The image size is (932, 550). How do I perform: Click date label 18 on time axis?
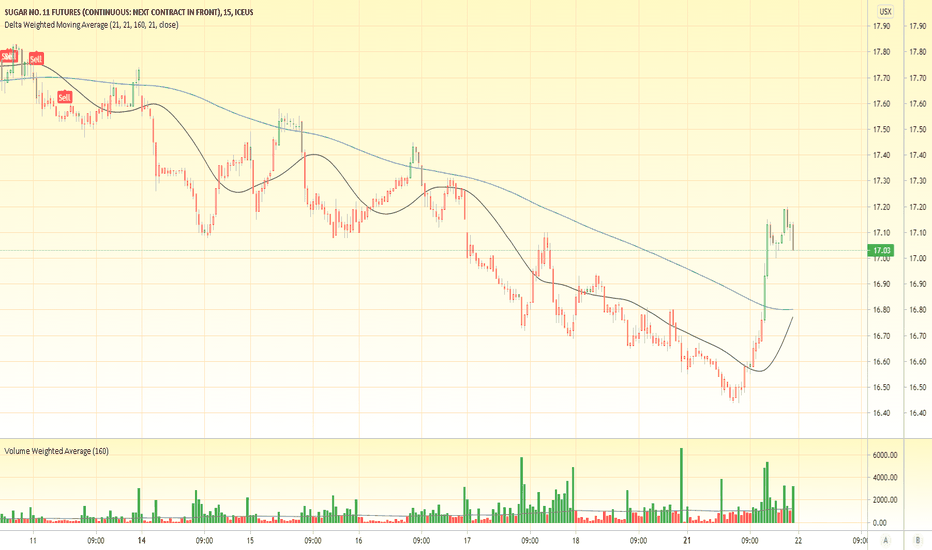[575, 540]
